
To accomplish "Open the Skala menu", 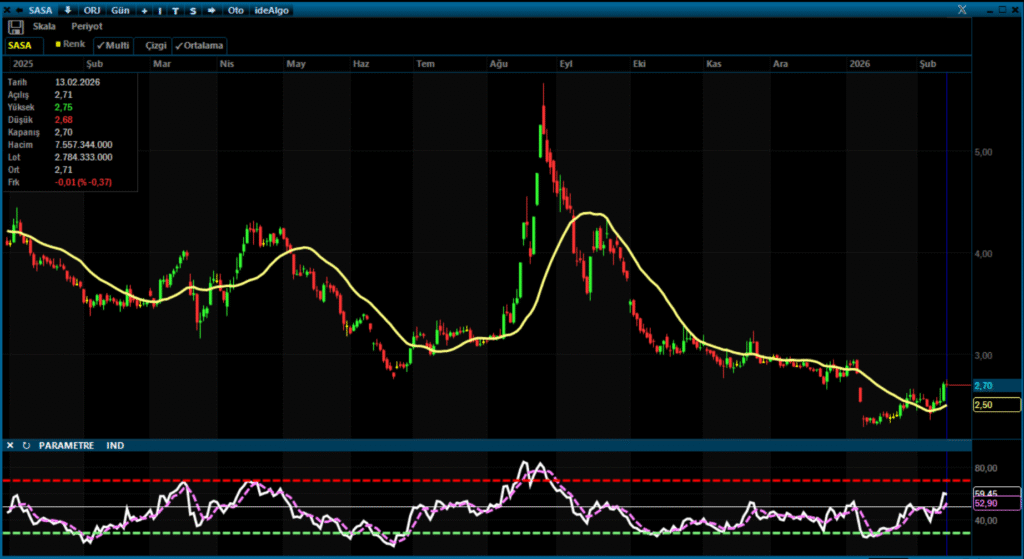I will pyautogui.click(x=45, y=26).
